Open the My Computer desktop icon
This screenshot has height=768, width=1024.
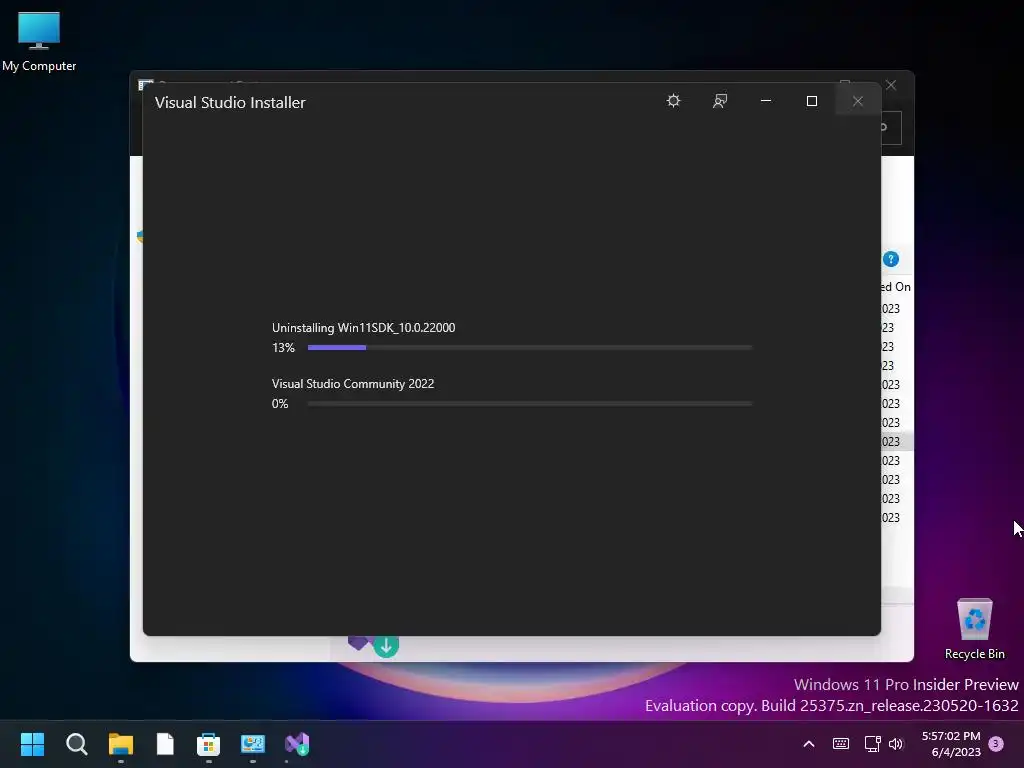[39, 42]
